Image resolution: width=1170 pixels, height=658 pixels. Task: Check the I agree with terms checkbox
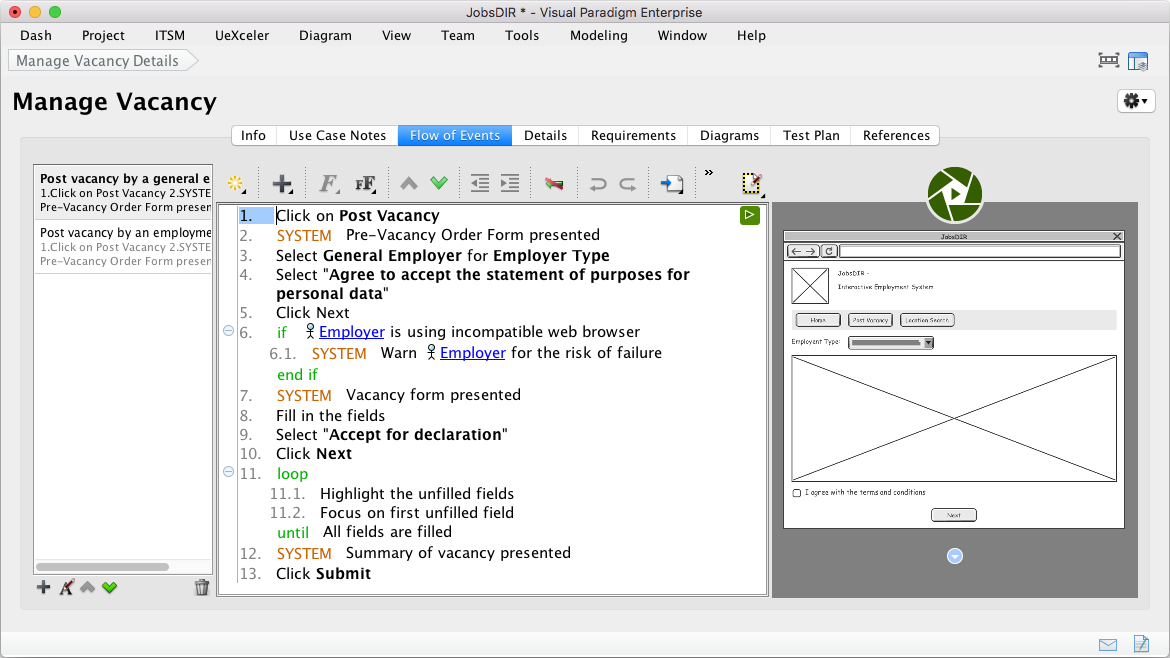(797, 491)
